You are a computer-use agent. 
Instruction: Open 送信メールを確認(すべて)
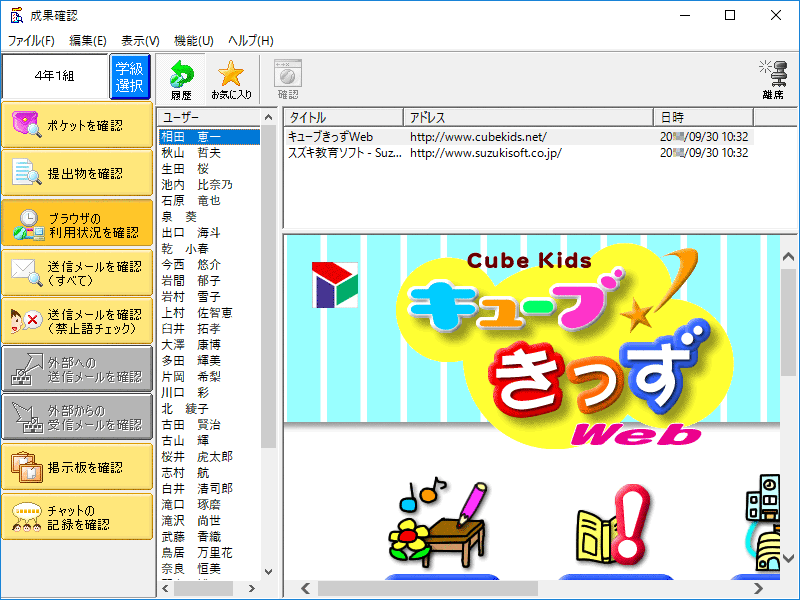coord(77,272)
